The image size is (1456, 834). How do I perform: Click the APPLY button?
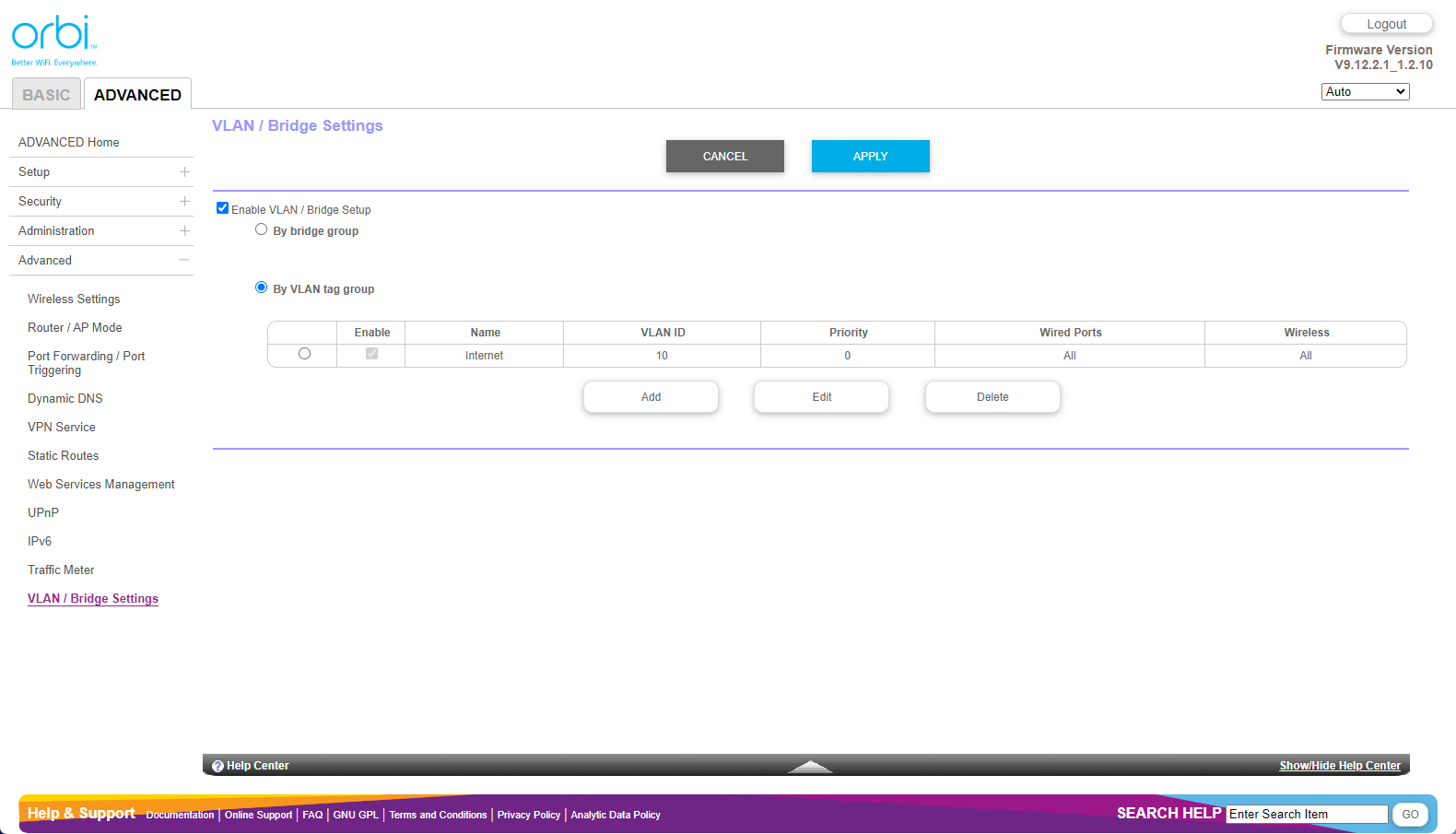(x=870, y=157)
